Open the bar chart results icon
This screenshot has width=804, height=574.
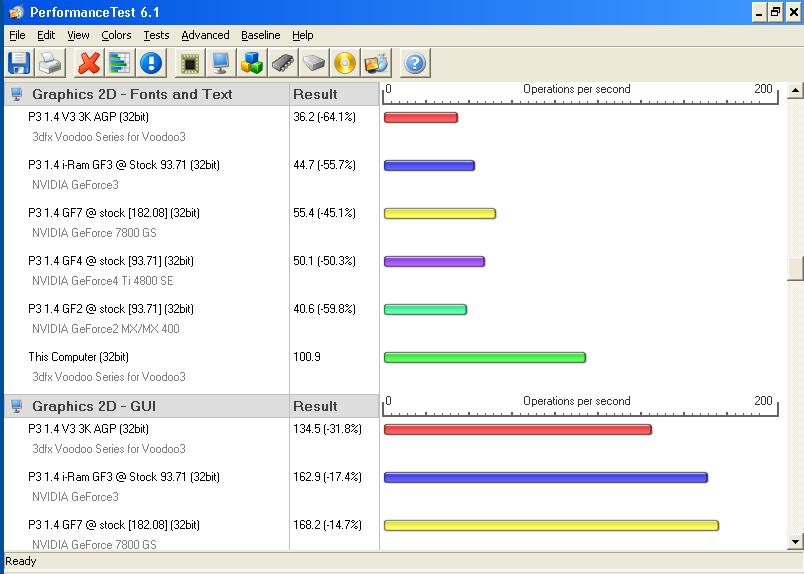119,64
